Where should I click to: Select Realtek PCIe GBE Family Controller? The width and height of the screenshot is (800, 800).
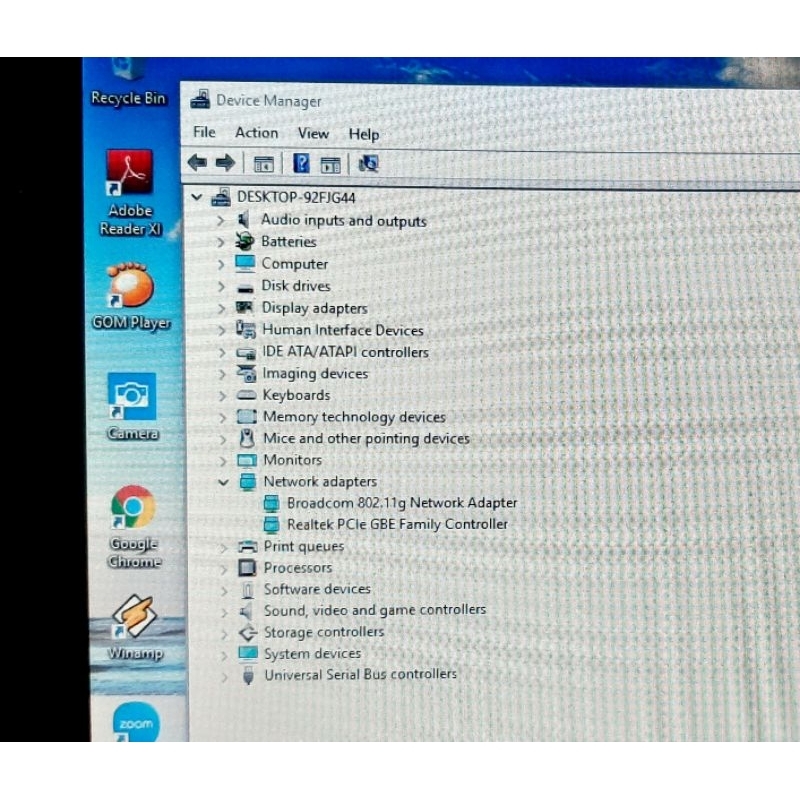click(x=397, y=524)
